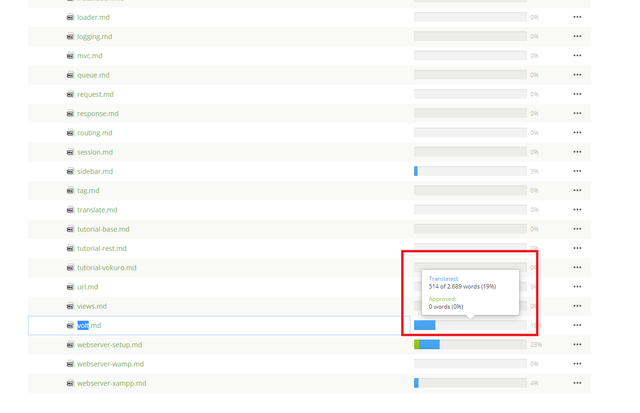The height and width of the screenshot is (413, 640).
Task: Open more options menu for tag.md
Action: [577, 191]
